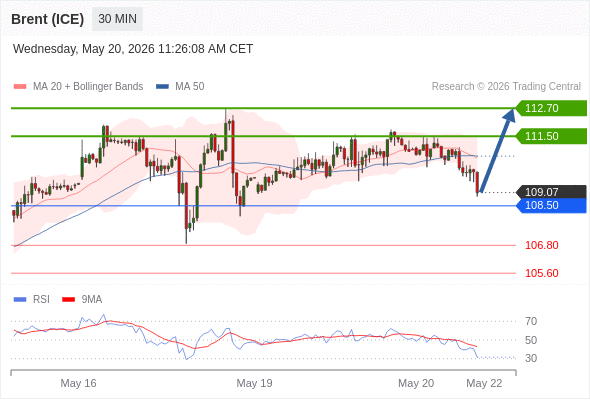590x400 pixels.
Task: Click the RSI 70 level axis label
Action: 531,321
